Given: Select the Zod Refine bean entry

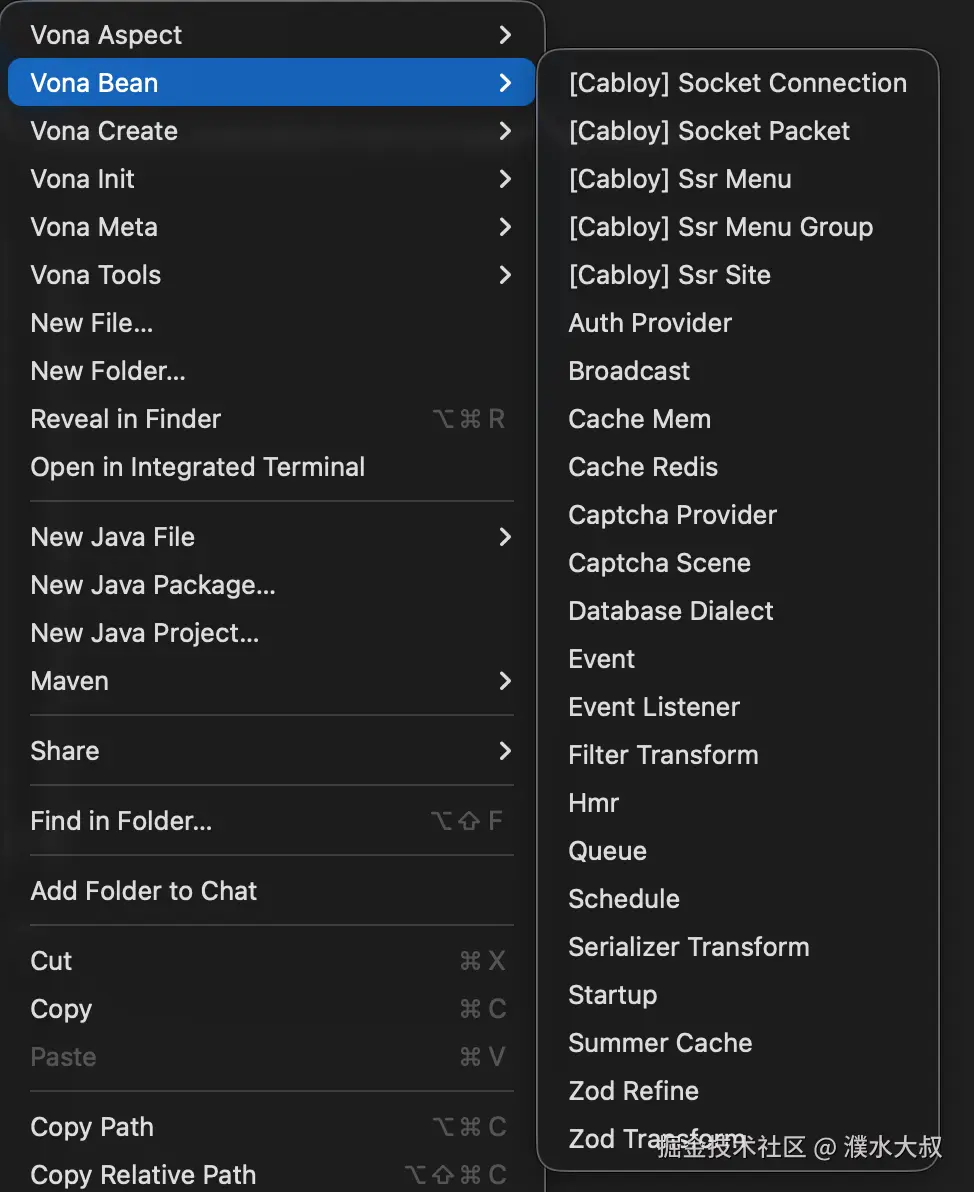Looking at the screenshot, I should pyautogui.click(x=633, y=1090).
